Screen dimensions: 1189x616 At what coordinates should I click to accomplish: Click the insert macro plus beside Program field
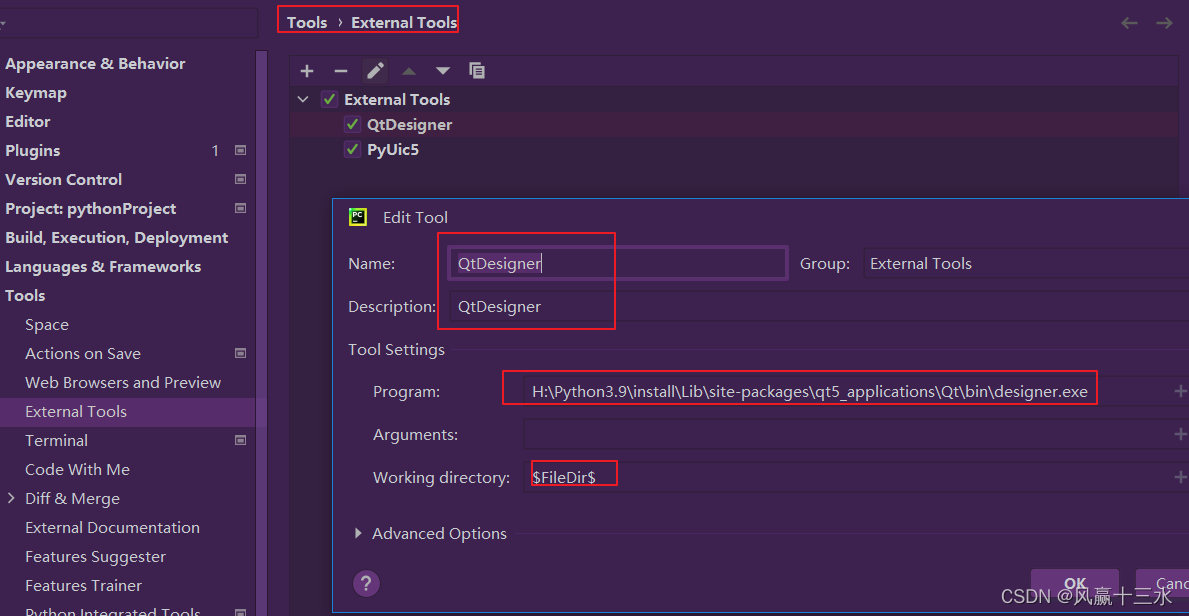pos(1179,391)
